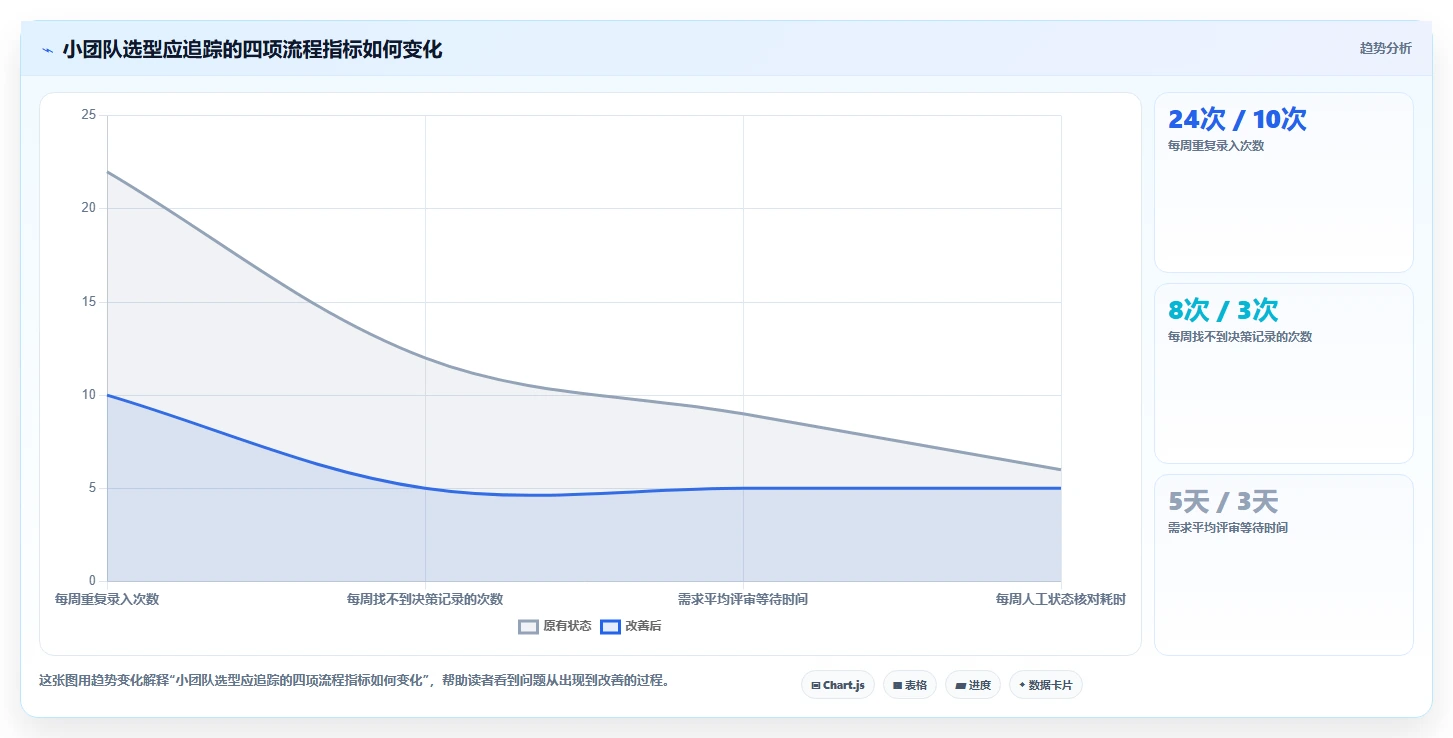Click the axis label 需求平均评审等待时间

click(743, 599)
